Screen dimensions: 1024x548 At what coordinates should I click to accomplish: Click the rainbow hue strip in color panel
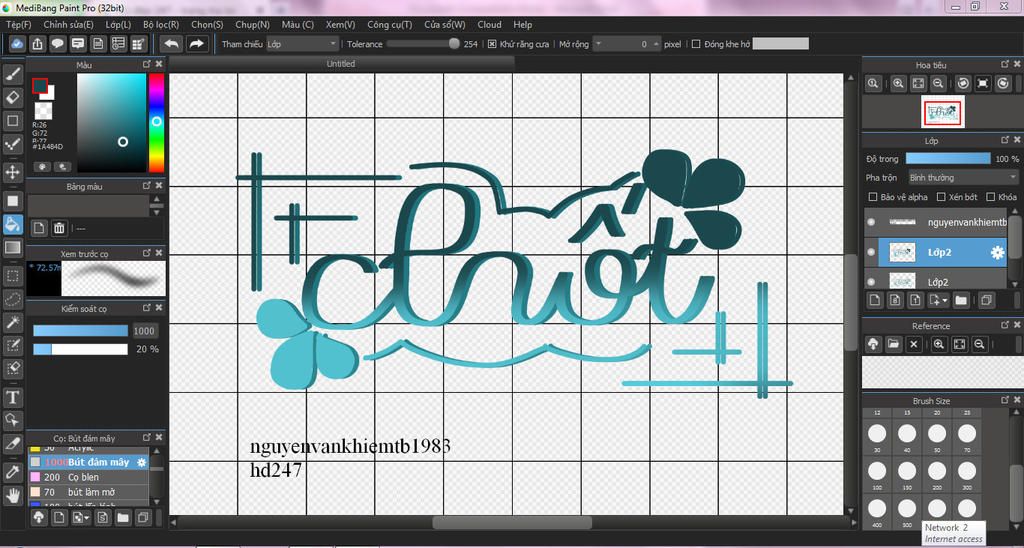156,122
